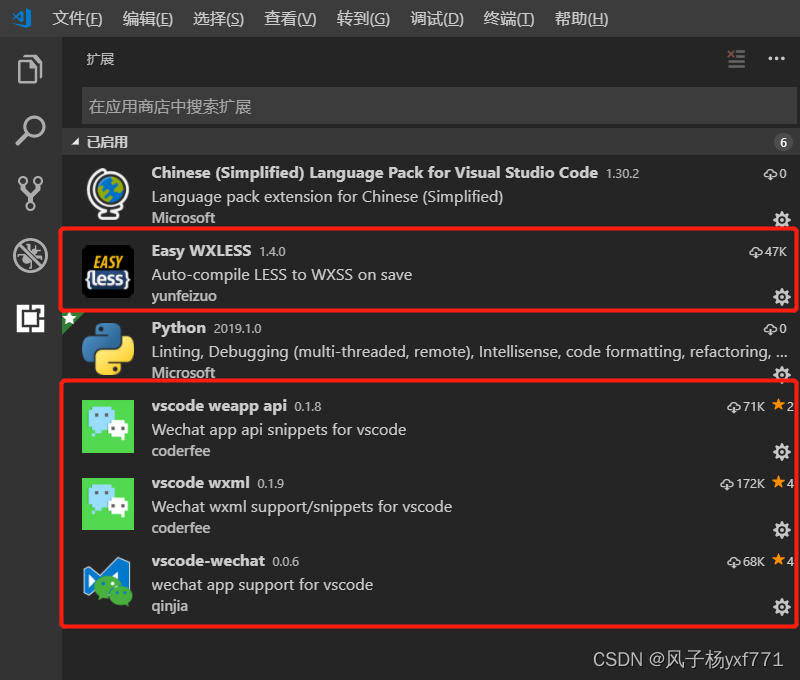Click the vscode weapp api chat icon
The image size is (800, 680).
108,426
